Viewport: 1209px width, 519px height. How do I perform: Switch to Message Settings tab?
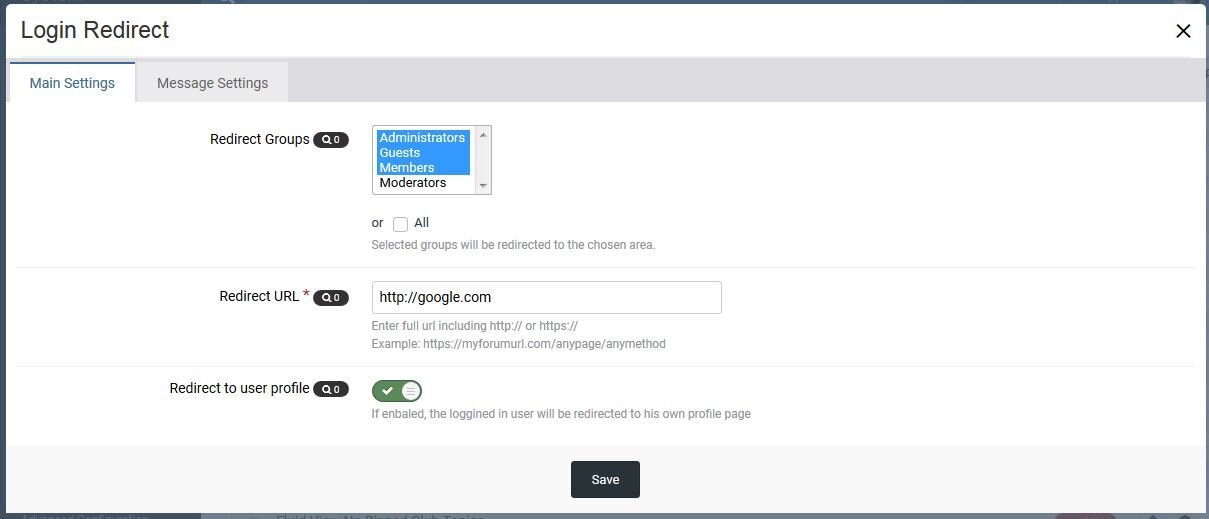point(212,83)
